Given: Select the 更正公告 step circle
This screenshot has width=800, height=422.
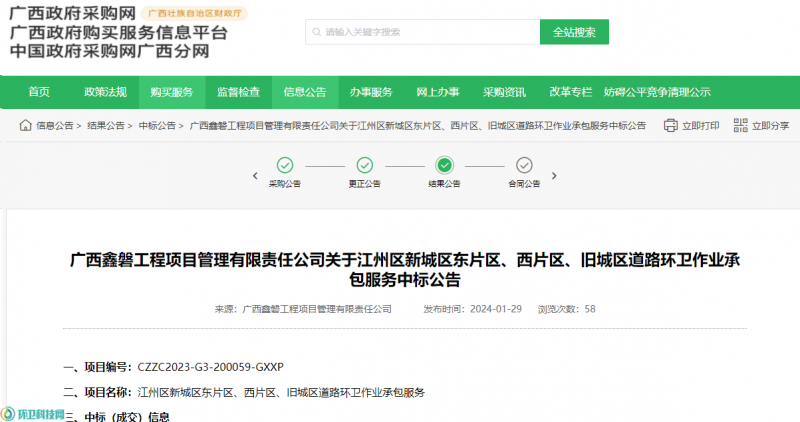Looking at the screenshot, I should 364,165.
